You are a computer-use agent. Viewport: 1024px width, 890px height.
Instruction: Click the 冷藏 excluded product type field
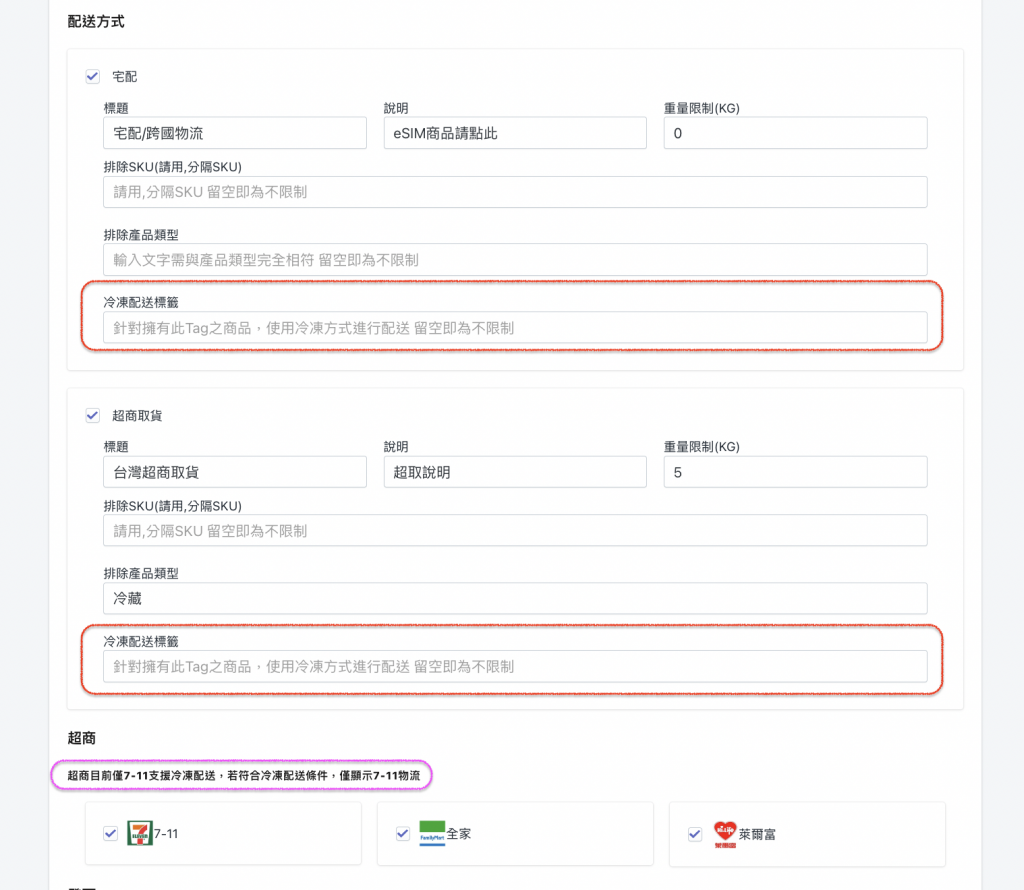coord(515,599)
